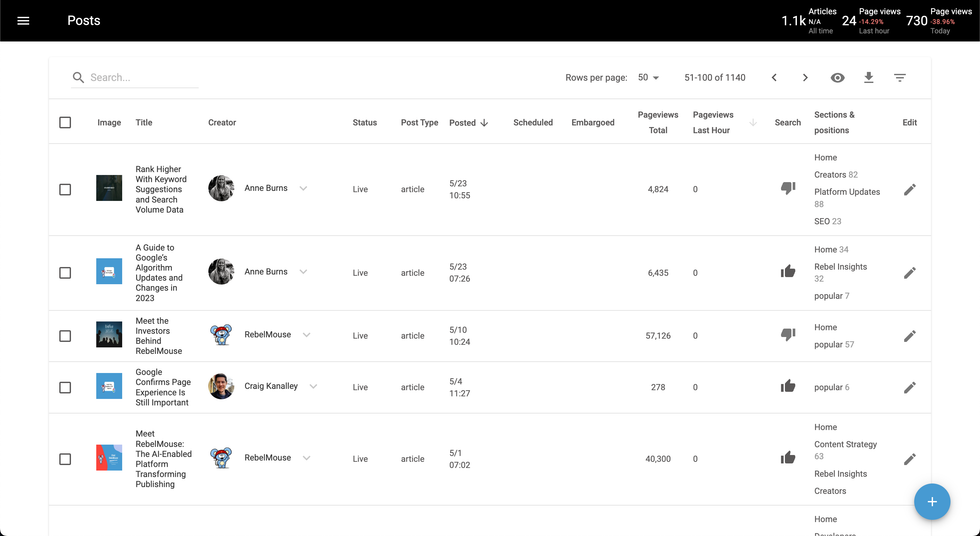Go to the previous page of posts
This screenshot has width=980, height=536.
(774, 78)
